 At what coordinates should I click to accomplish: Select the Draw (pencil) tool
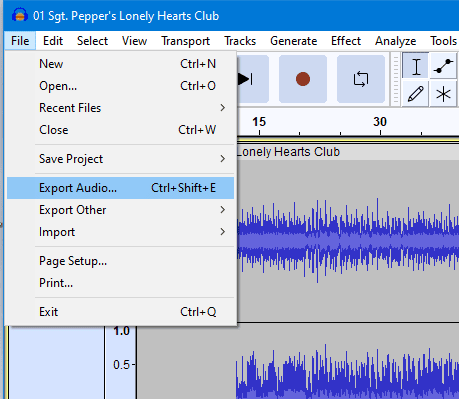(416, 94)
